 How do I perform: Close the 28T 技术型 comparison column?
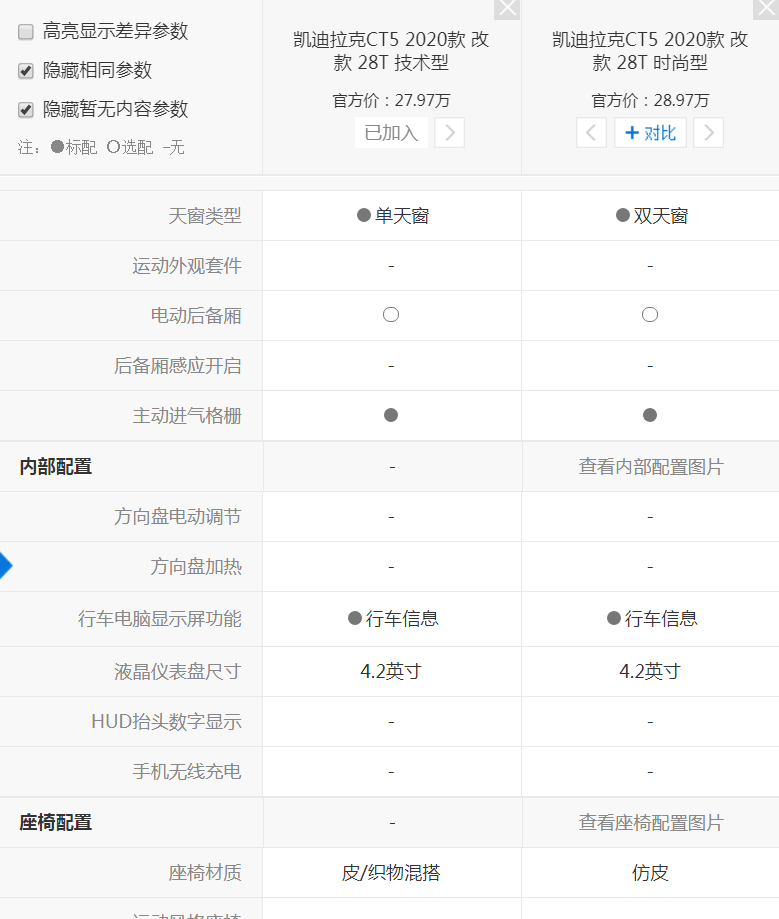507,9
